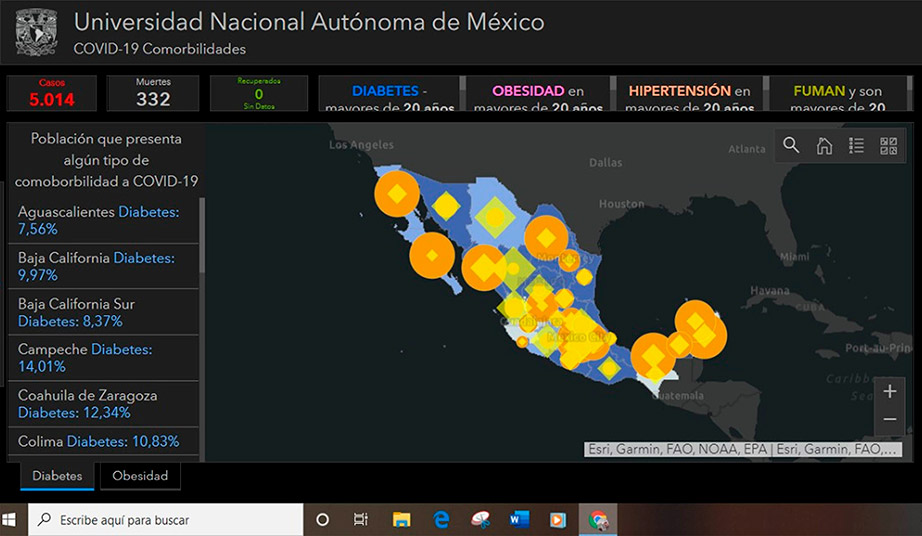The image size is (922, 536).
Task: Click the orange circle over Baja California
Action: coord(397,193)
